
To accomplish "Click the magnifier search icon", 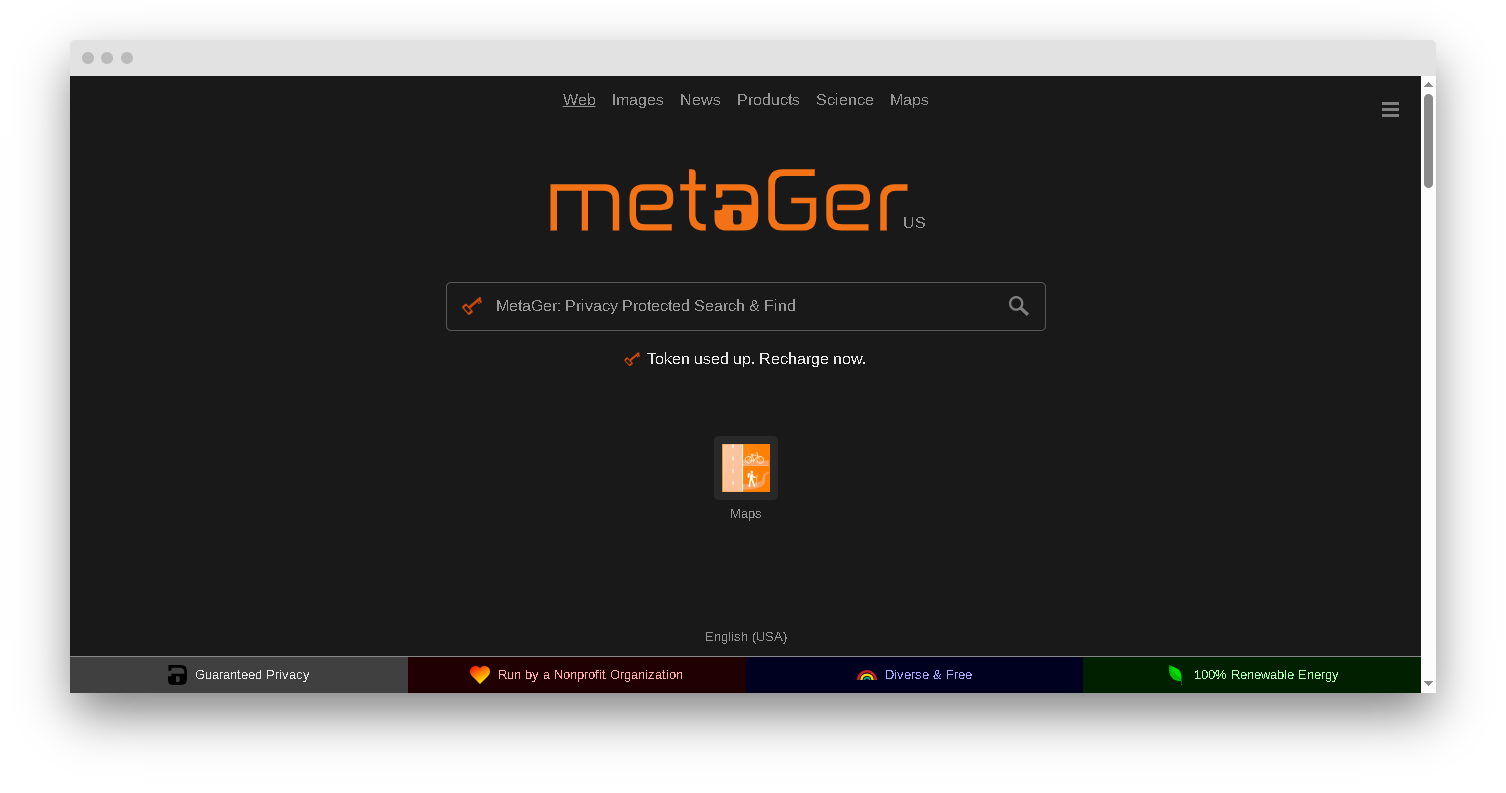I will pos(1018,306).
